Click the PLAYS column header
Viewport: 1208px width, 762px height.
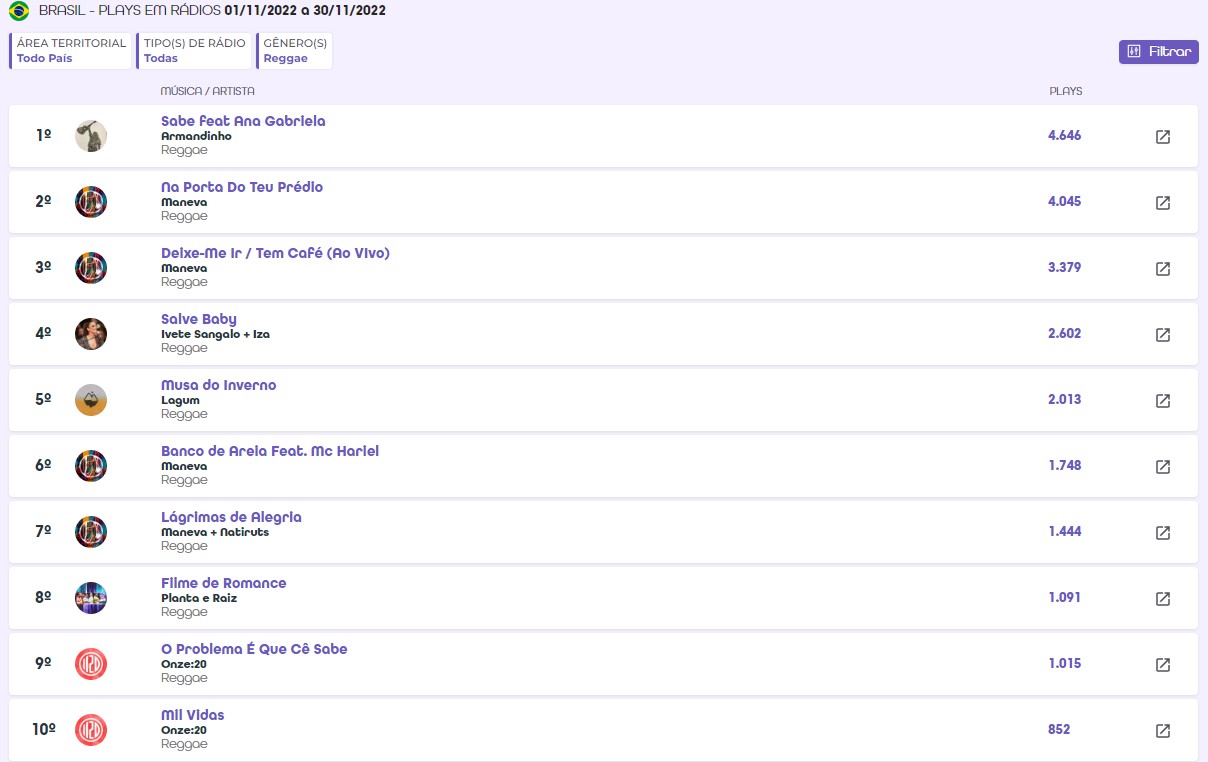(1066, 91)
